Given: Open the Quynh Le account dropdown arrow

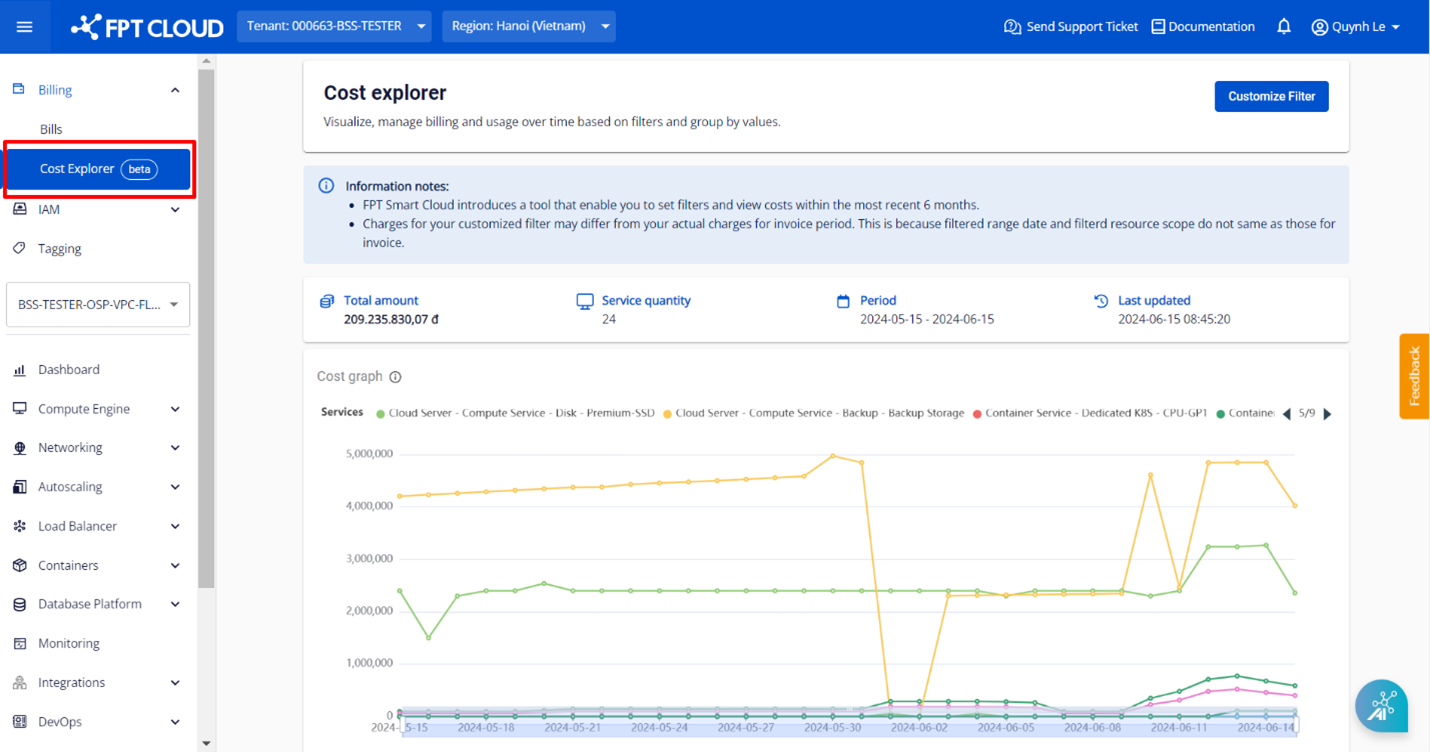Looking at the screenshot, I should click(1396, 27).
